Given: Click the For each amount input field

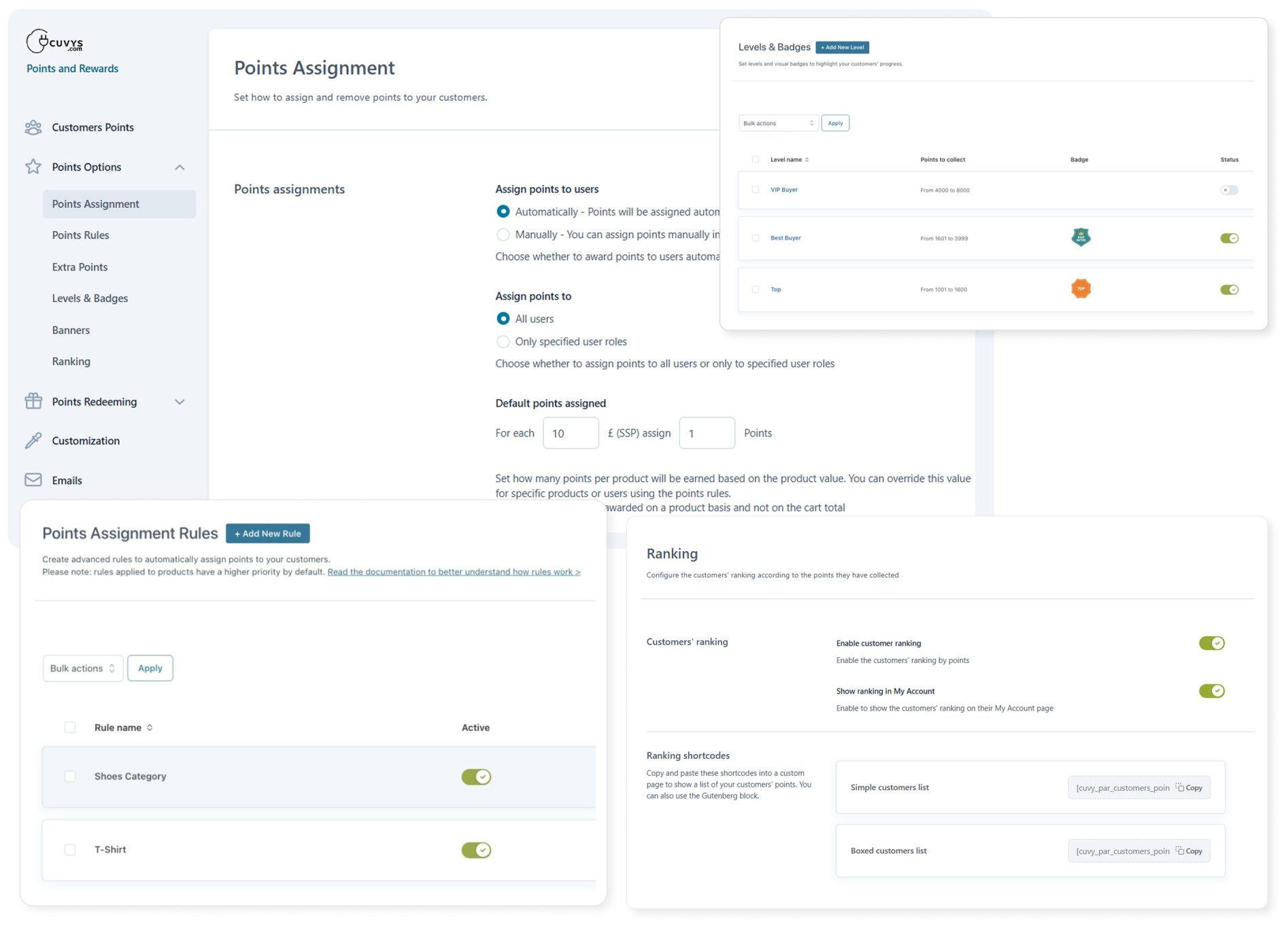Looking at the screenshot, I should [570, 433].
